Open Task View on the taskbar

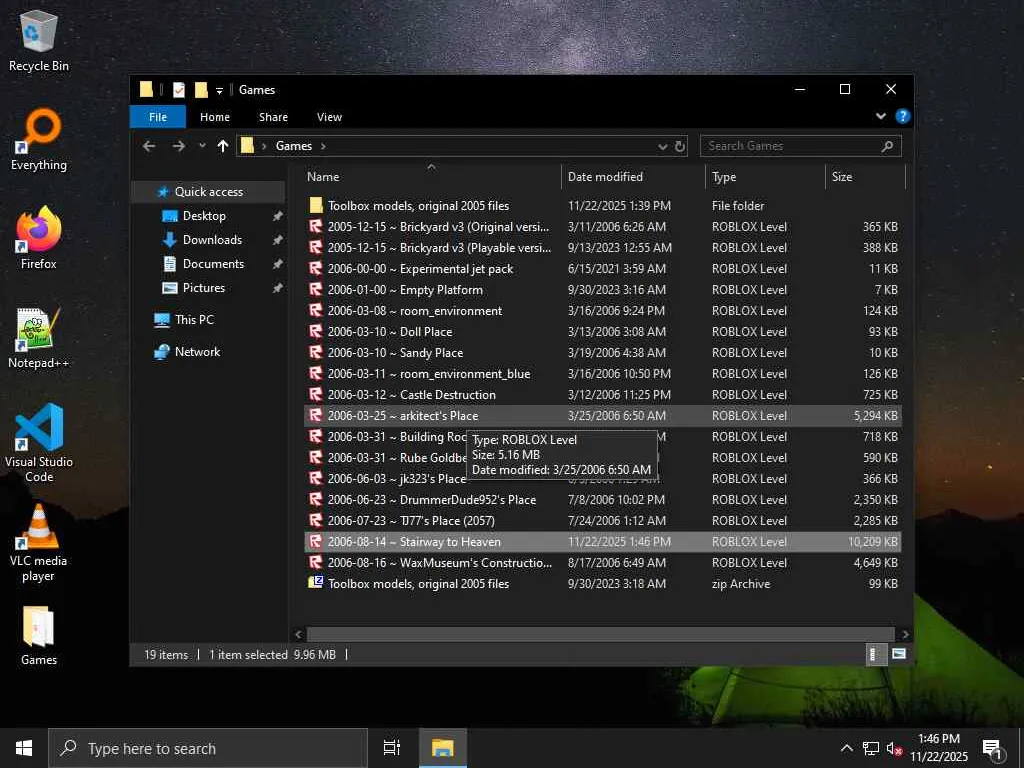[x=392, y=748]
